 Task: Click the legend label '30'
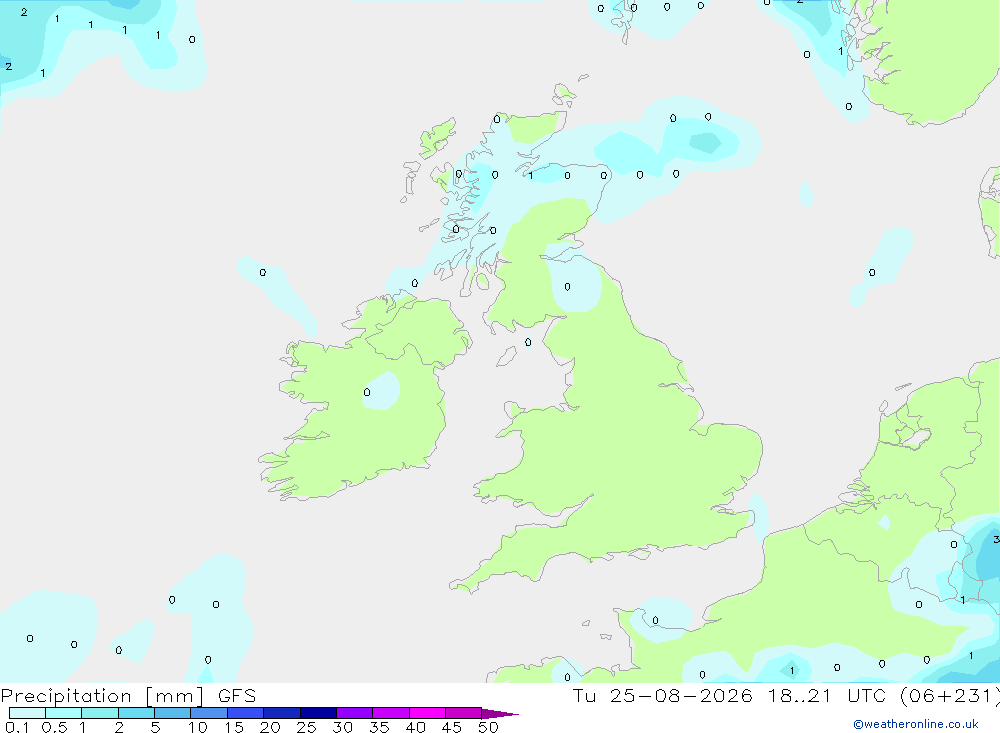tap(342, 727)
